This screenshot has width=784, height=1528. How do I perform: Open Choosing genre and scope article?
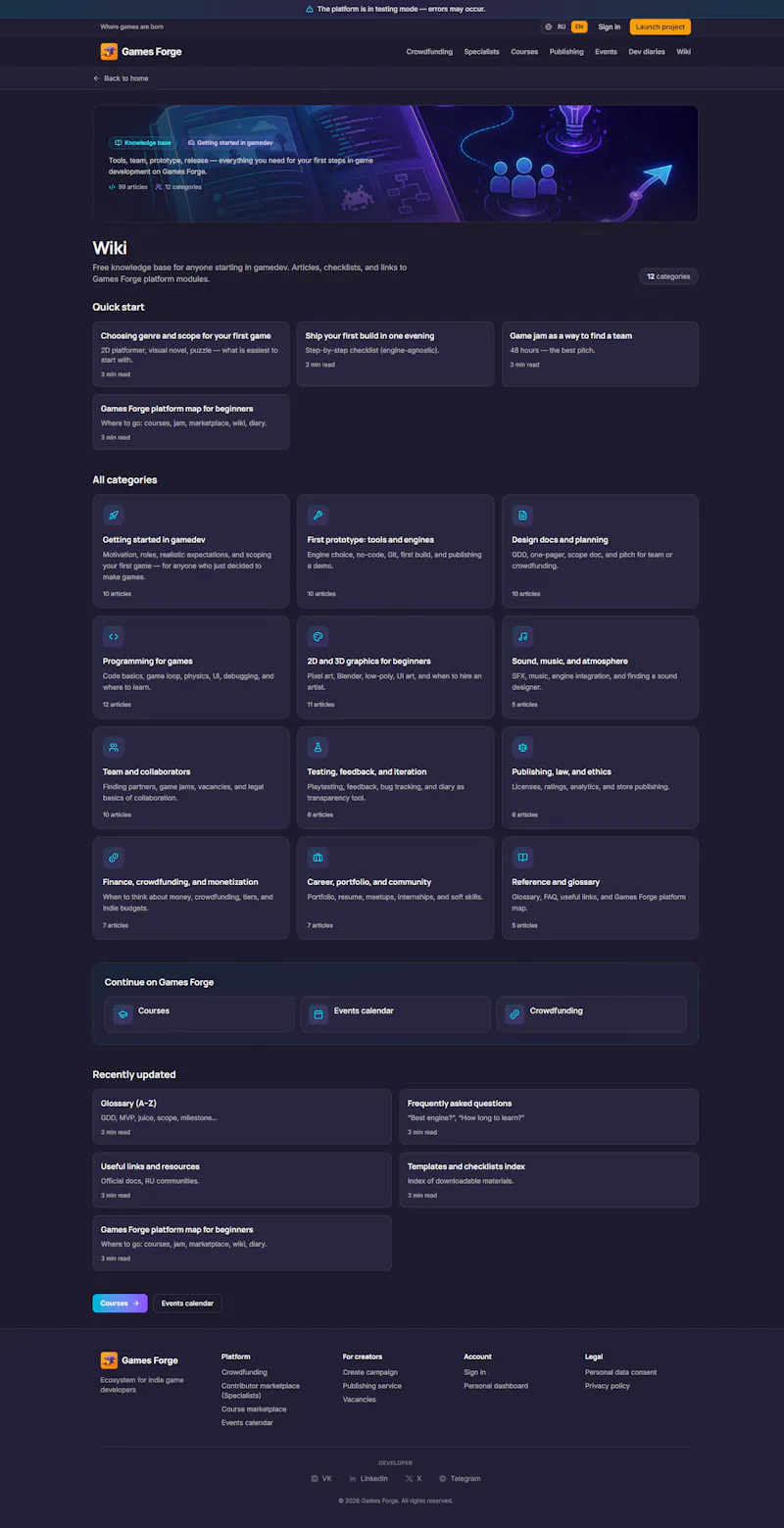[x=191, y=354]
